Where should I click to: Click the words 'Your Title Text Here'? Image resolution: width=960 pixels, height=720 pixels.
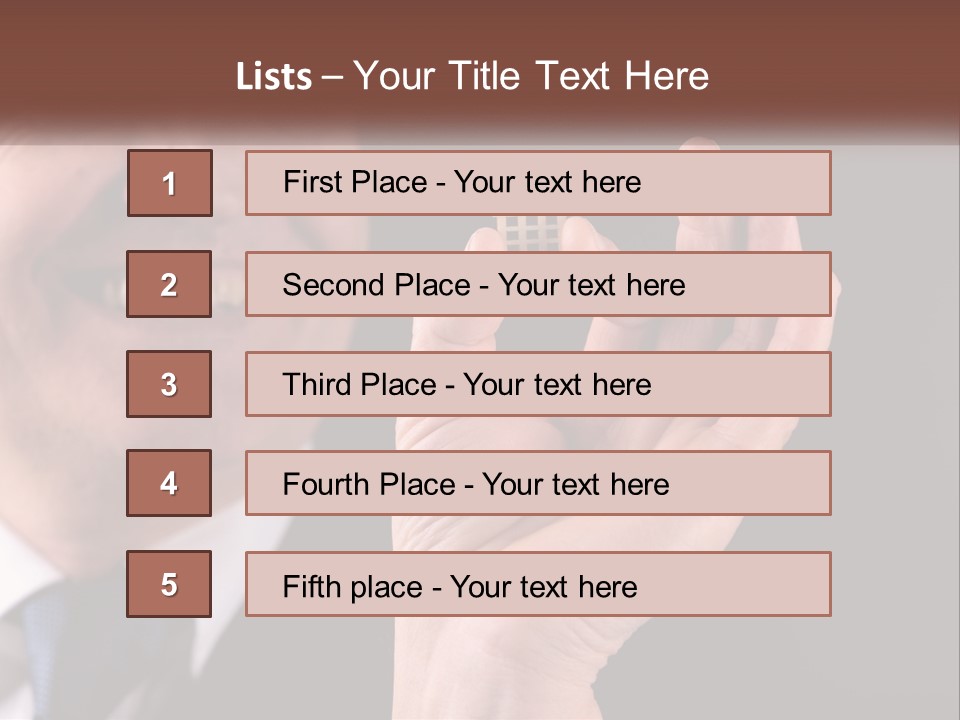(531, 76)
